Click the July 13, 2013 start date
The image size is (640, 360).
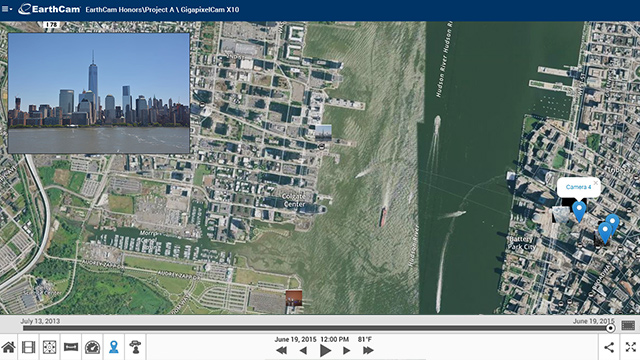point(40,321)
